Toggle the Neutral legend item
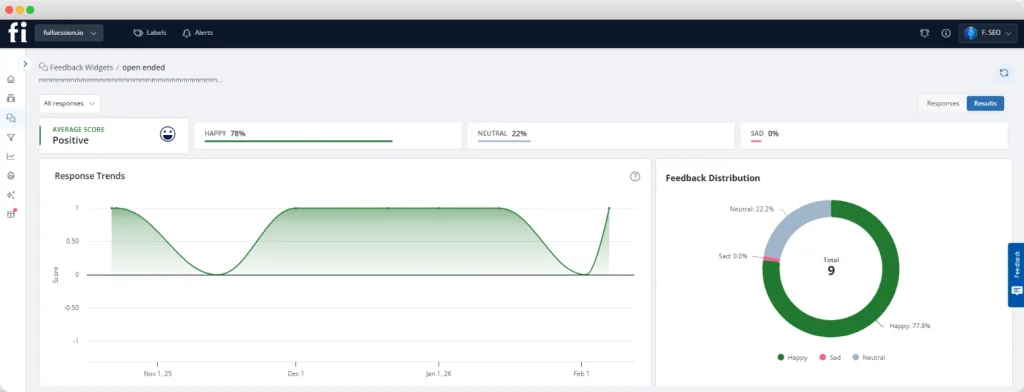This screenshot has height=392, width=1024. (x=869, y=357)
